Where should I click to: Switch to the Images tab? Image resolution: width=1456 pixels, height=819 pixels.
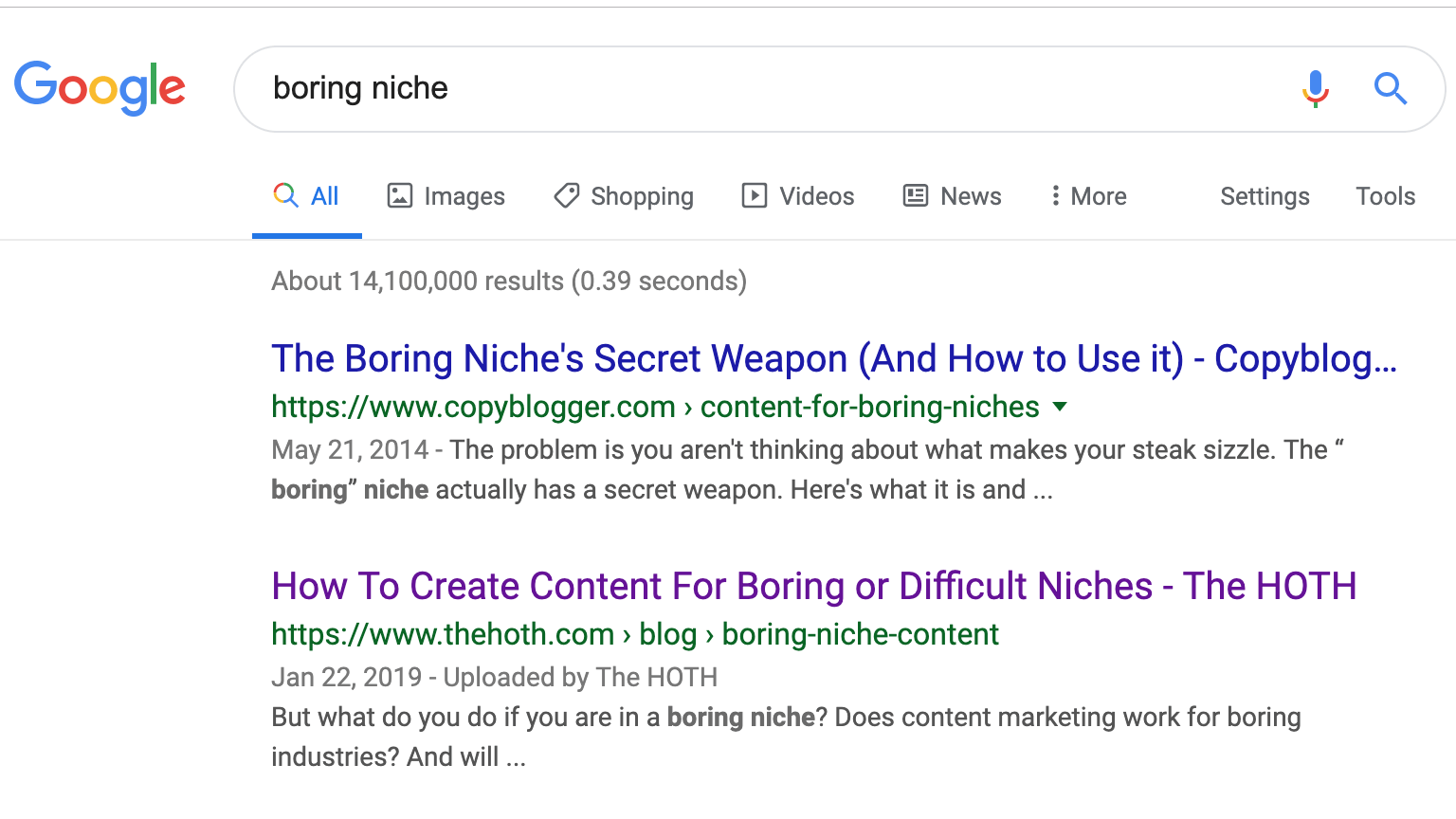pos(446,196)
